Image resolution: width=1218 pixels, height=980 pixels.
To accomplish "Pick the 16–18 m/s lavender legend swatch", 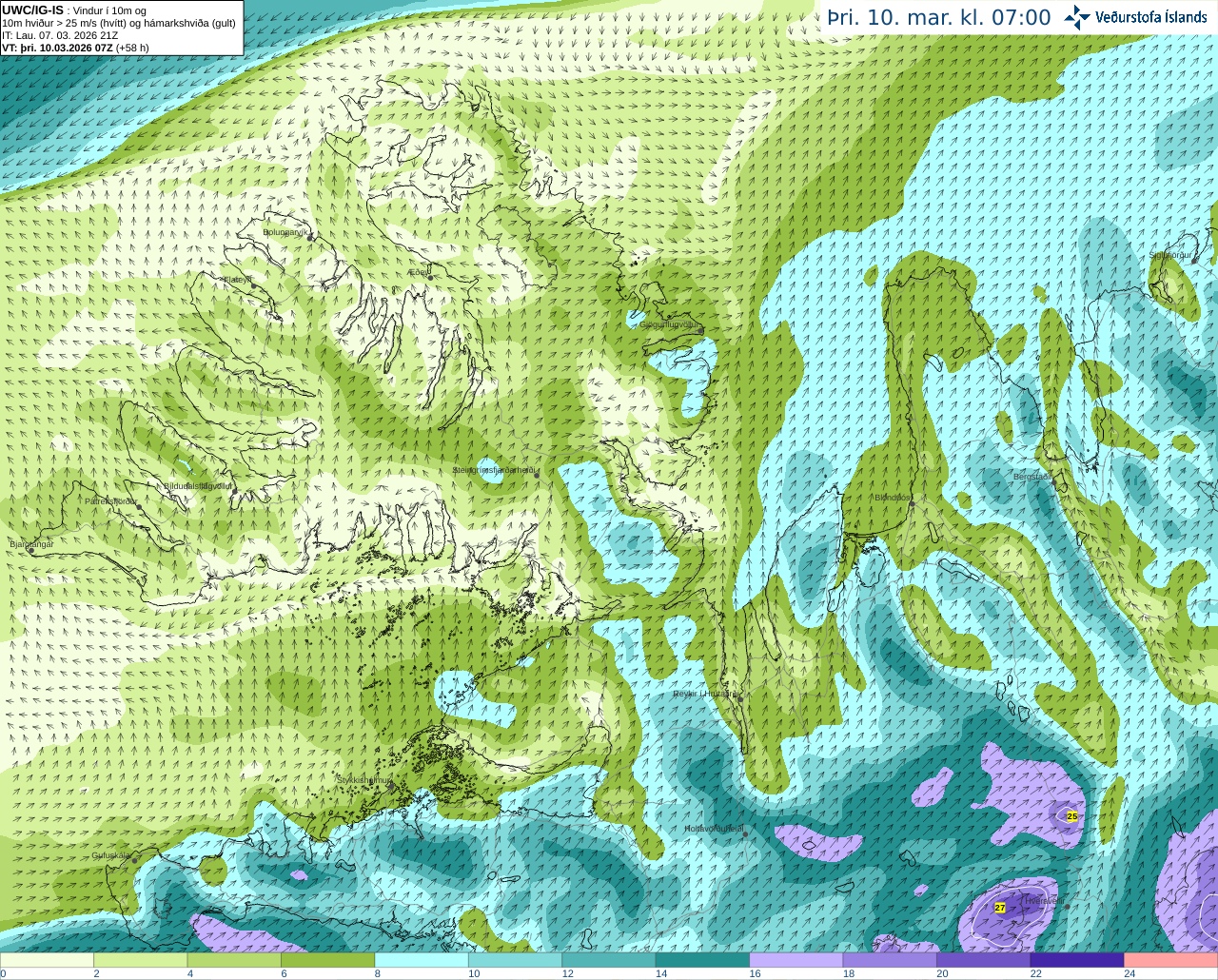I will 796,960.
